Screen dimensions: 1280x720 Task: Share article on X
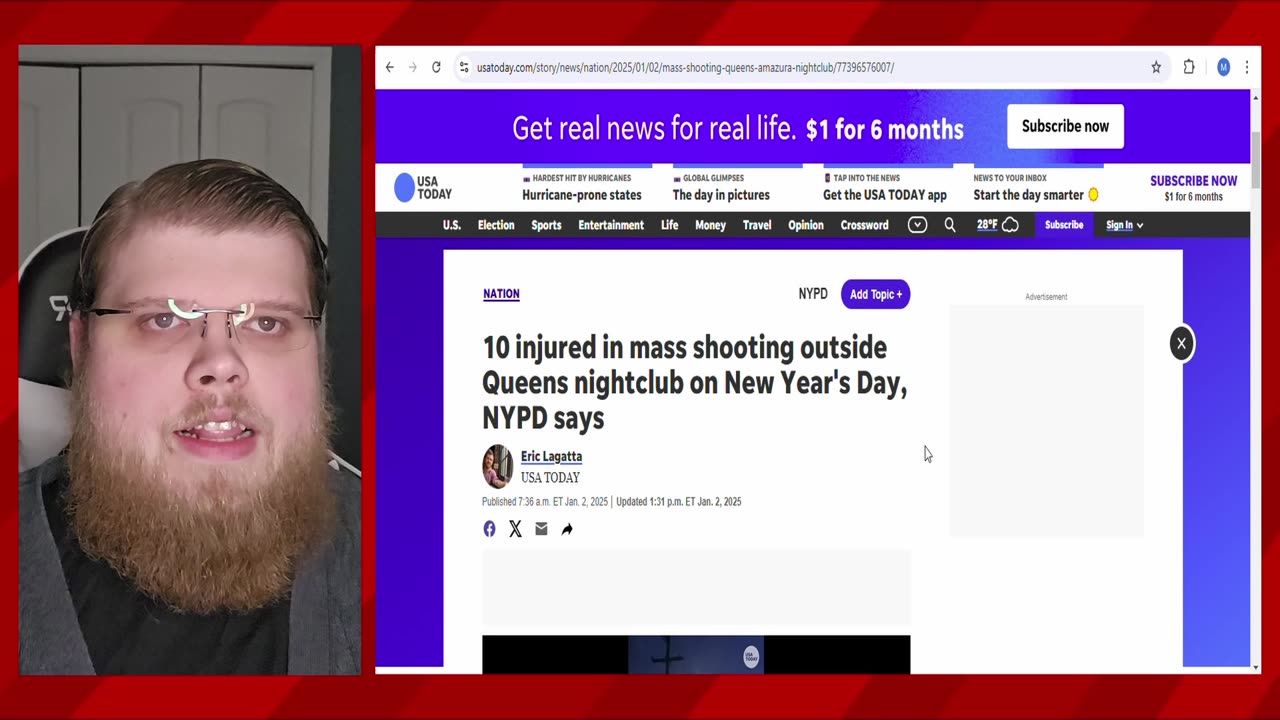pos(515,529)
